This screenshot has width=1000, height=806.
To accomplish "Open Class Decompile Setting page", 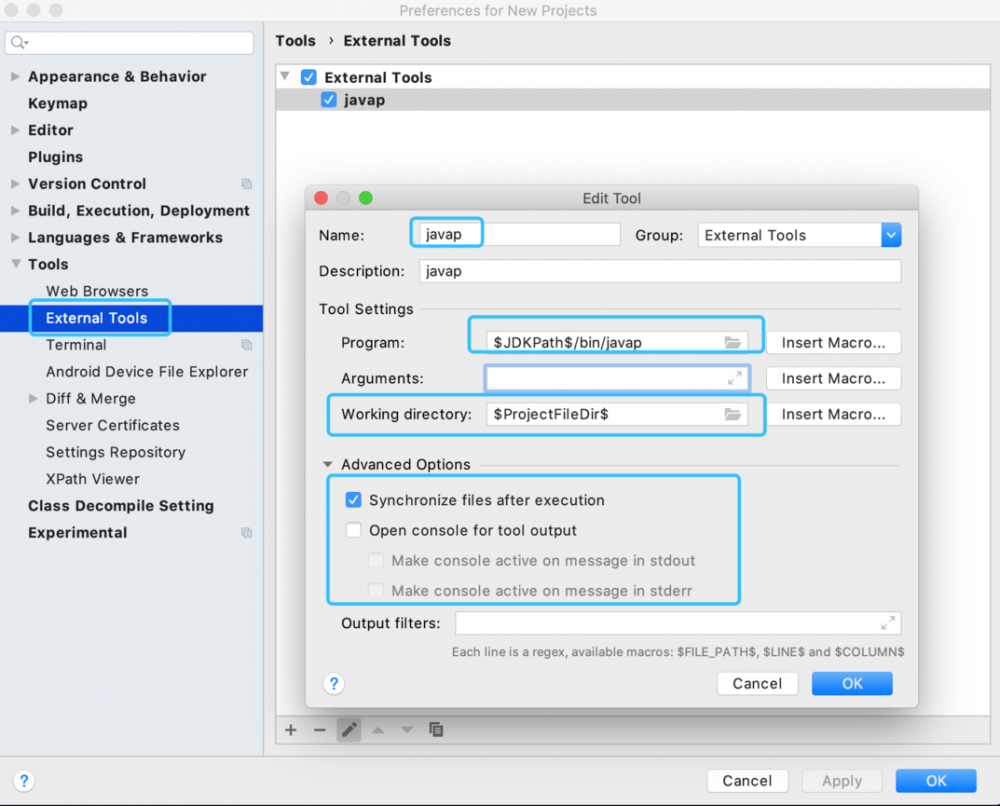I will tap(121, 506).
